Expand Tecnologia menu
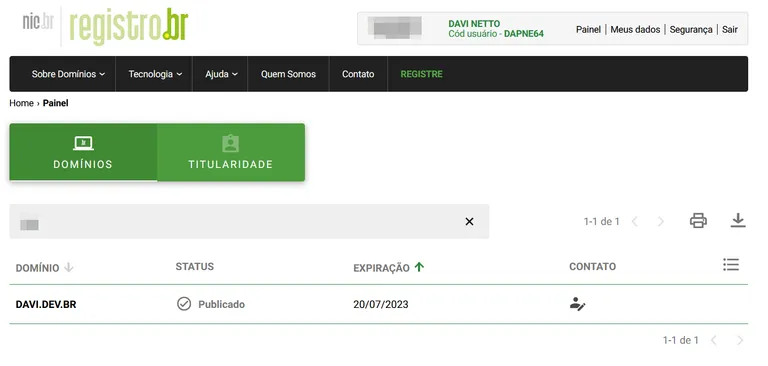 (x=155, y=74)
